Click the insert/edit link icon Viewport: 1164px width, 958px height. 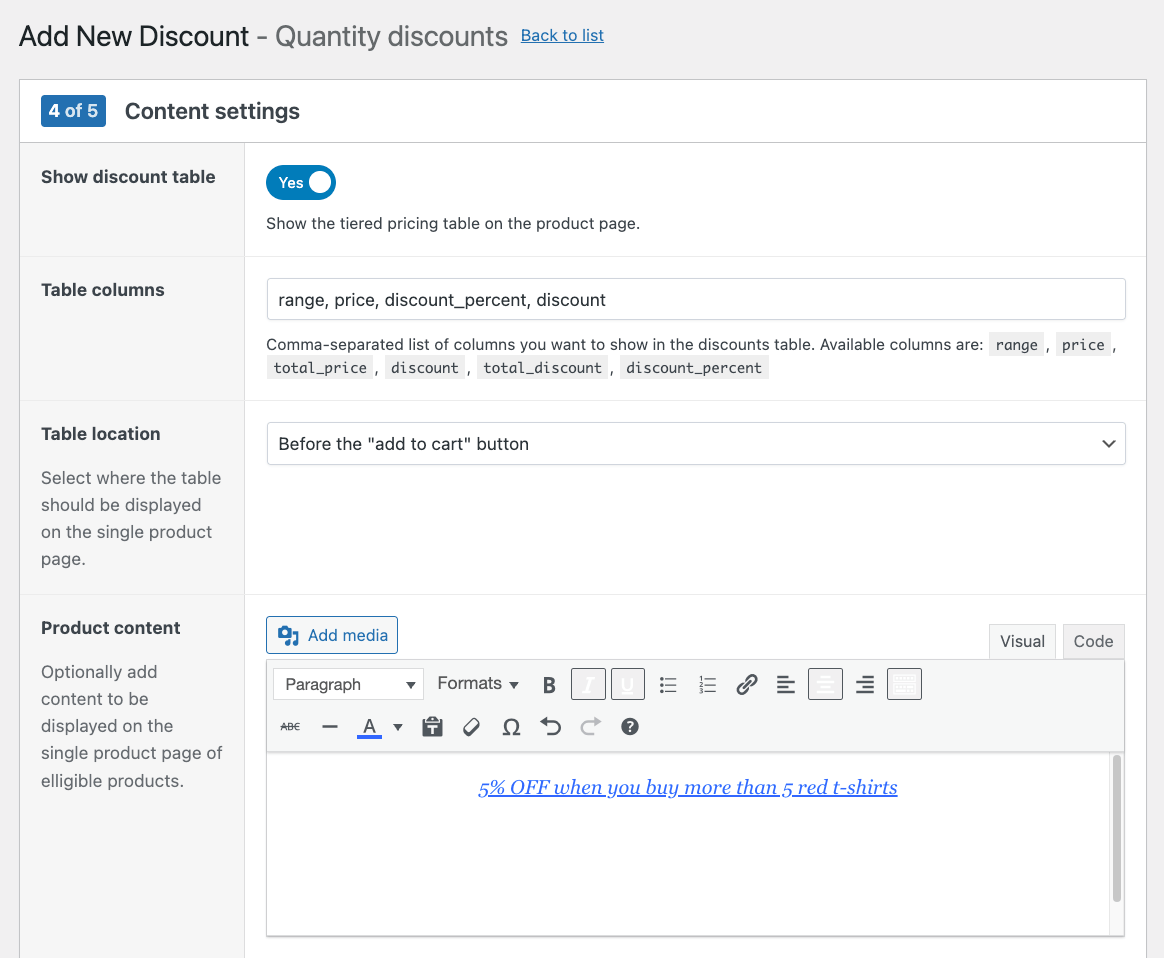[x=747, y=684]
